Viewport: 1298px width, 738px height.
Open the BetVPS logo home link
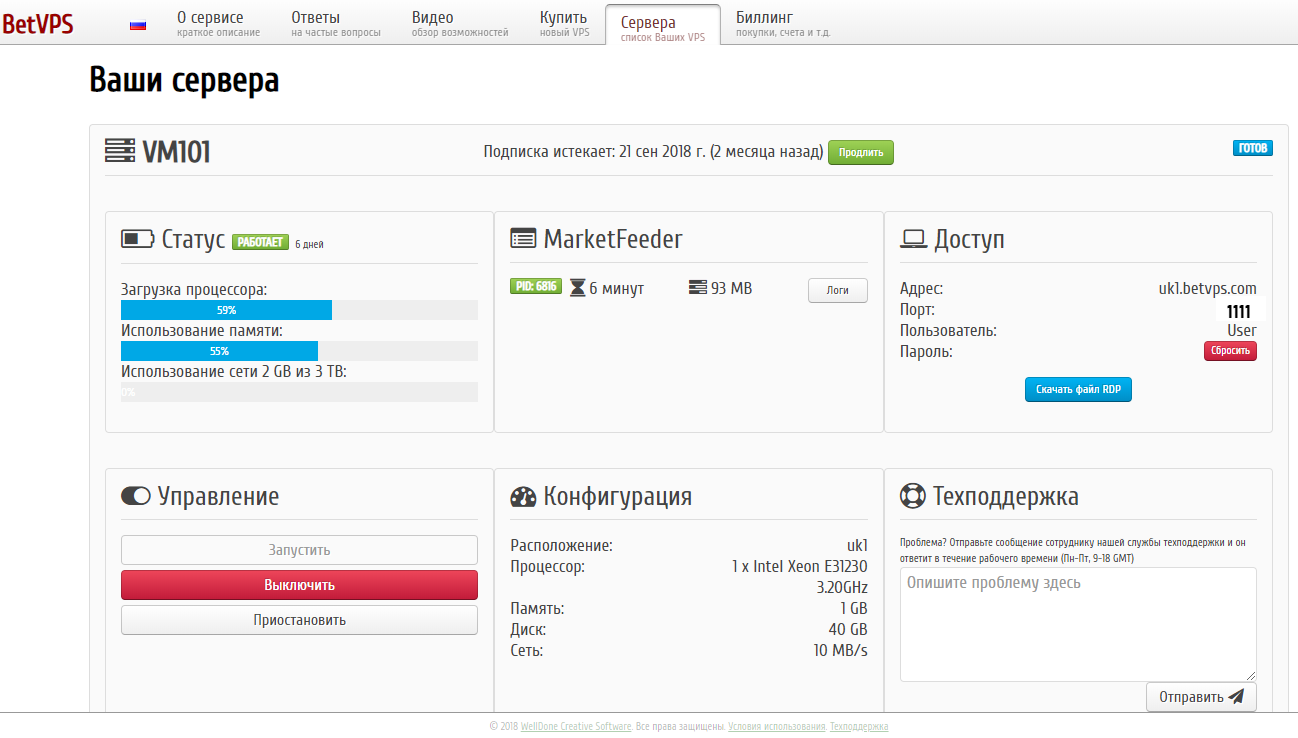pyautogui.click(x=38, y=23)
